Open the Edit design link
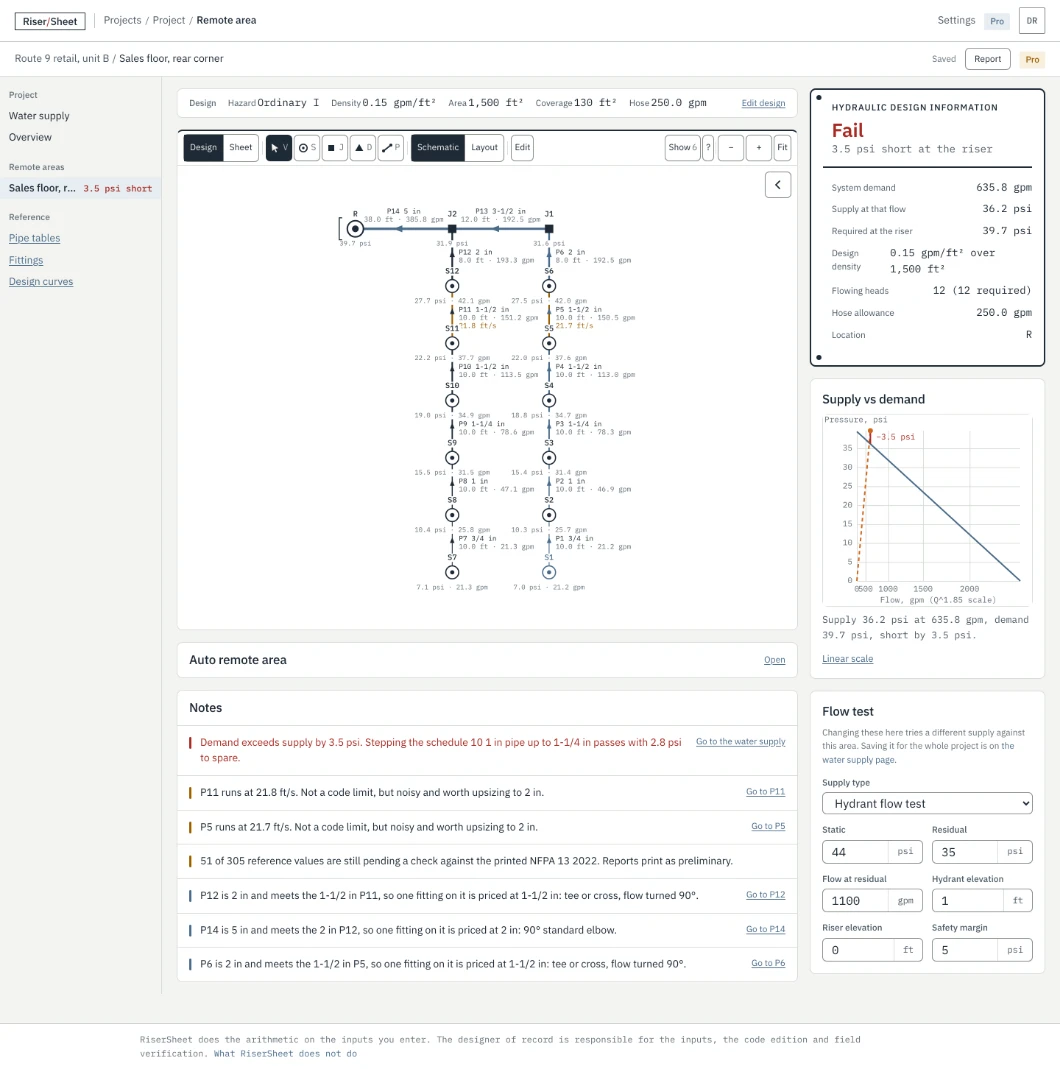1060x1069 pixels. [763, 103]
